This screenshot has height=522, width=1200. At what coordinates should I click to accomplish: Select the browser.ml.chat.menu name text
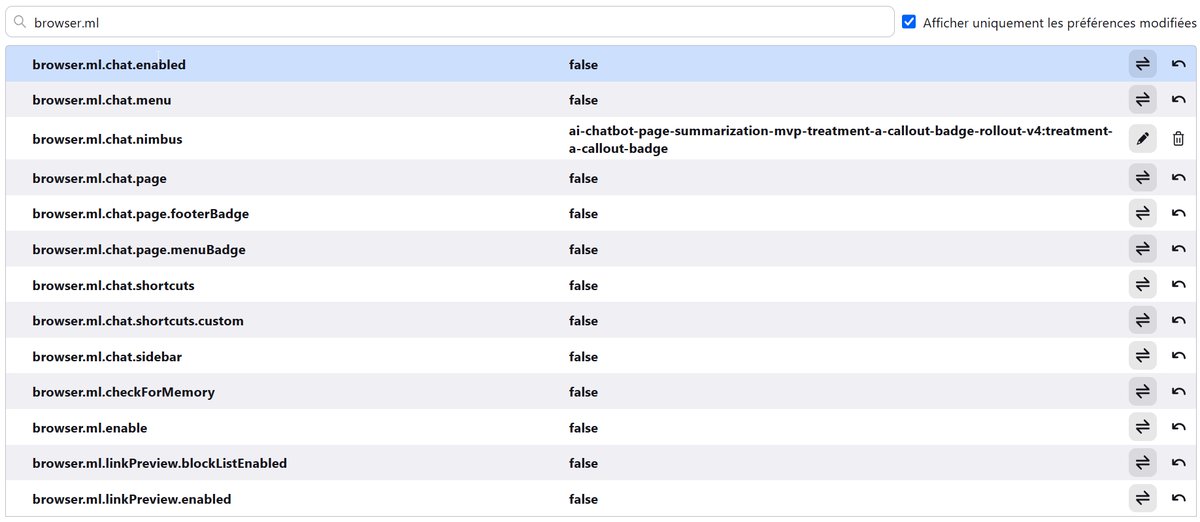[x=102, y=100]
